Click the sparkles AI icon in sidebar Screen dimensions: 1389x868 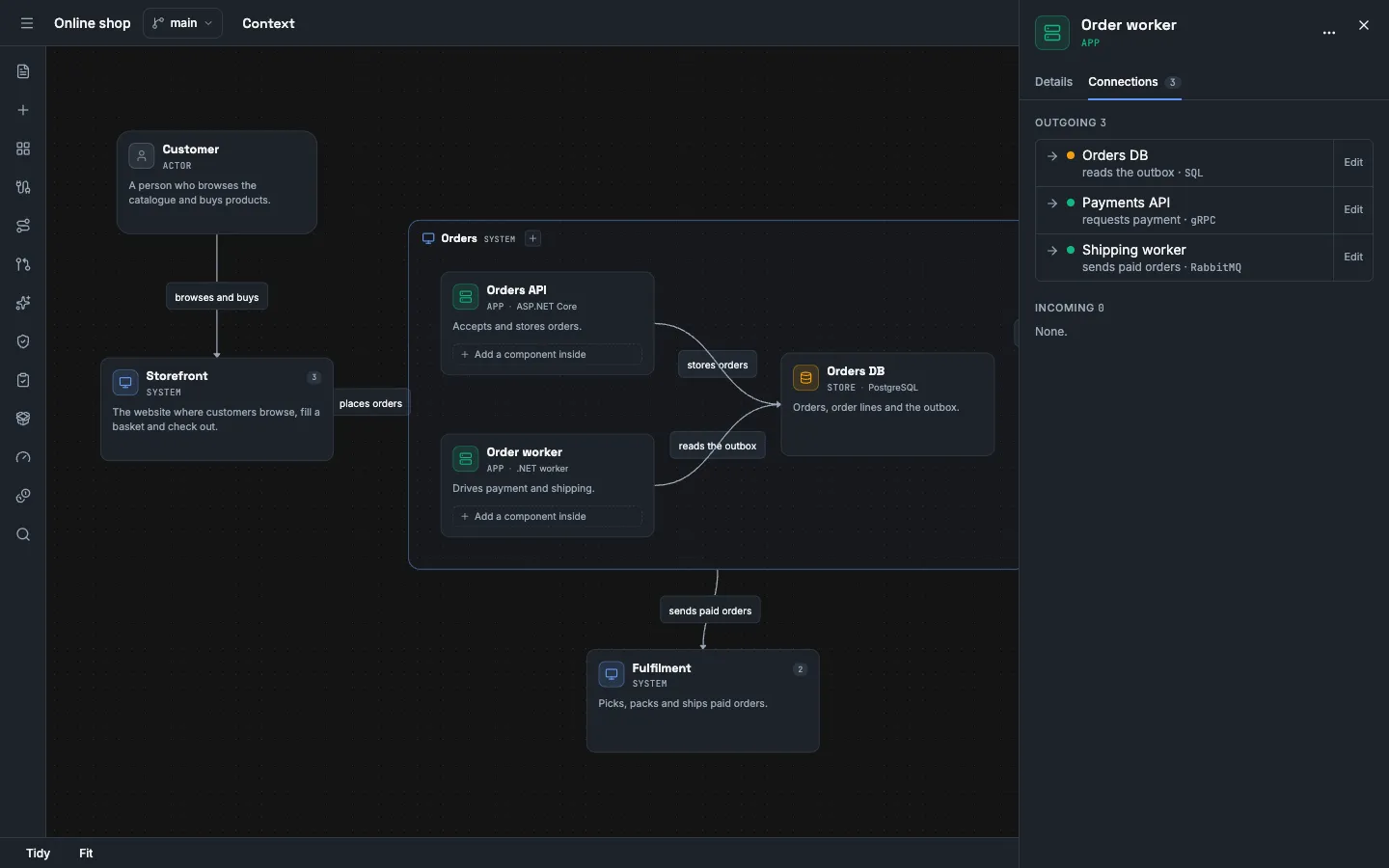pos(23,303)
